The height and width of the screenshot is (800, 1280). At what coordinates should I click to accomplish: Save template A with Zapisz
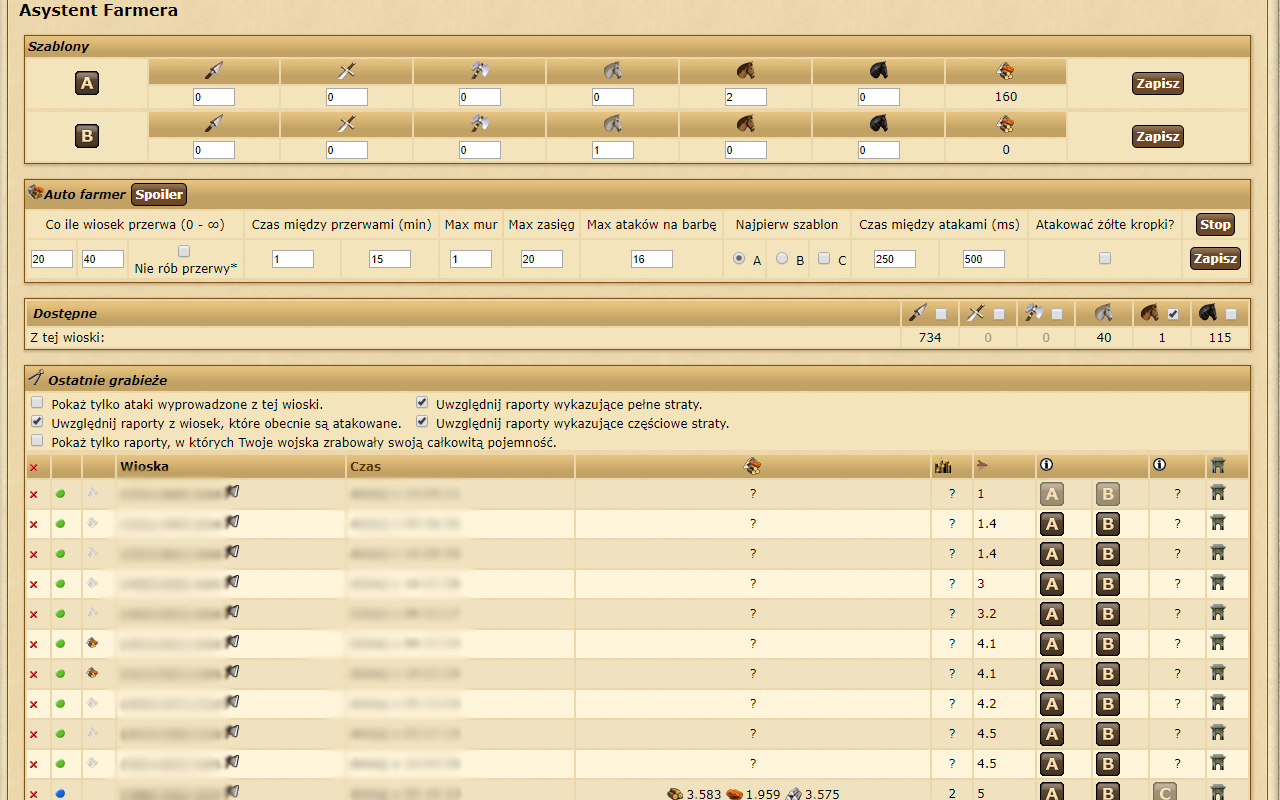coord(1158,84)
